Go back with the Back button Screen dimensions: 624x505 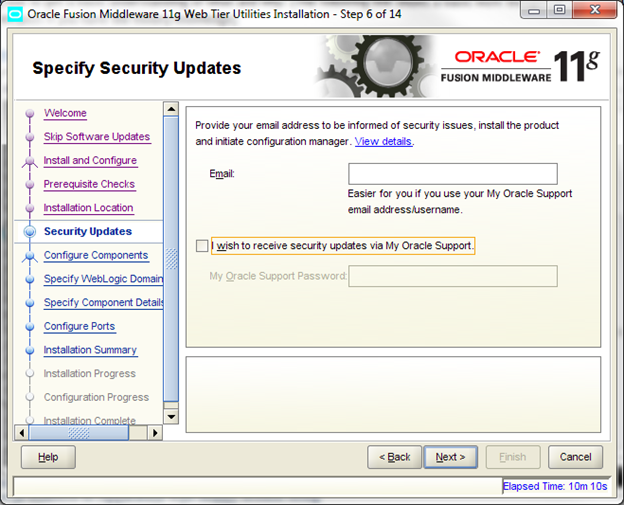point(394,457)
